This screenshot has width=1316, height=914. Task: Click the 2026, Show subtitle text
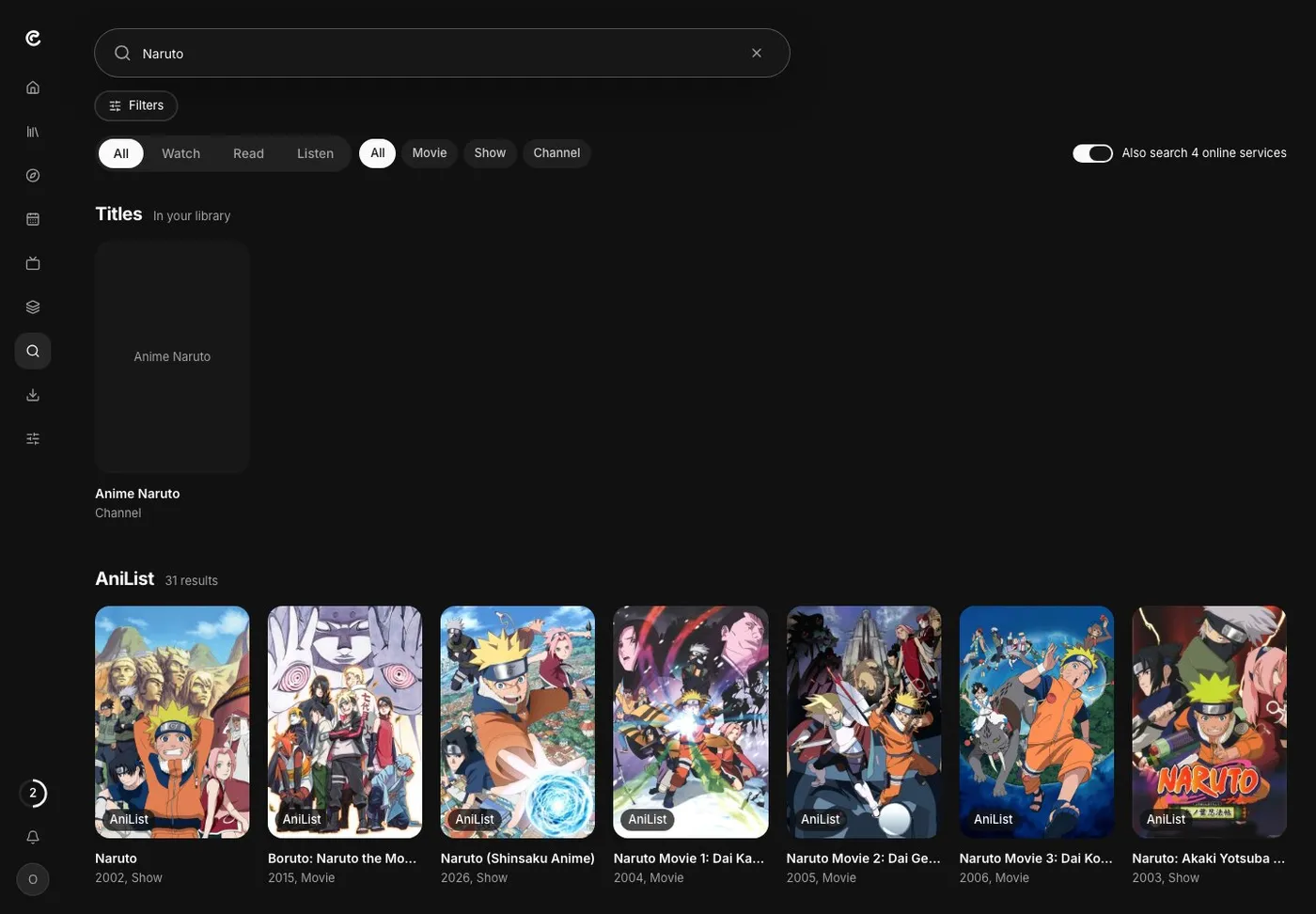pyautogui.click(x=474, y=878)
